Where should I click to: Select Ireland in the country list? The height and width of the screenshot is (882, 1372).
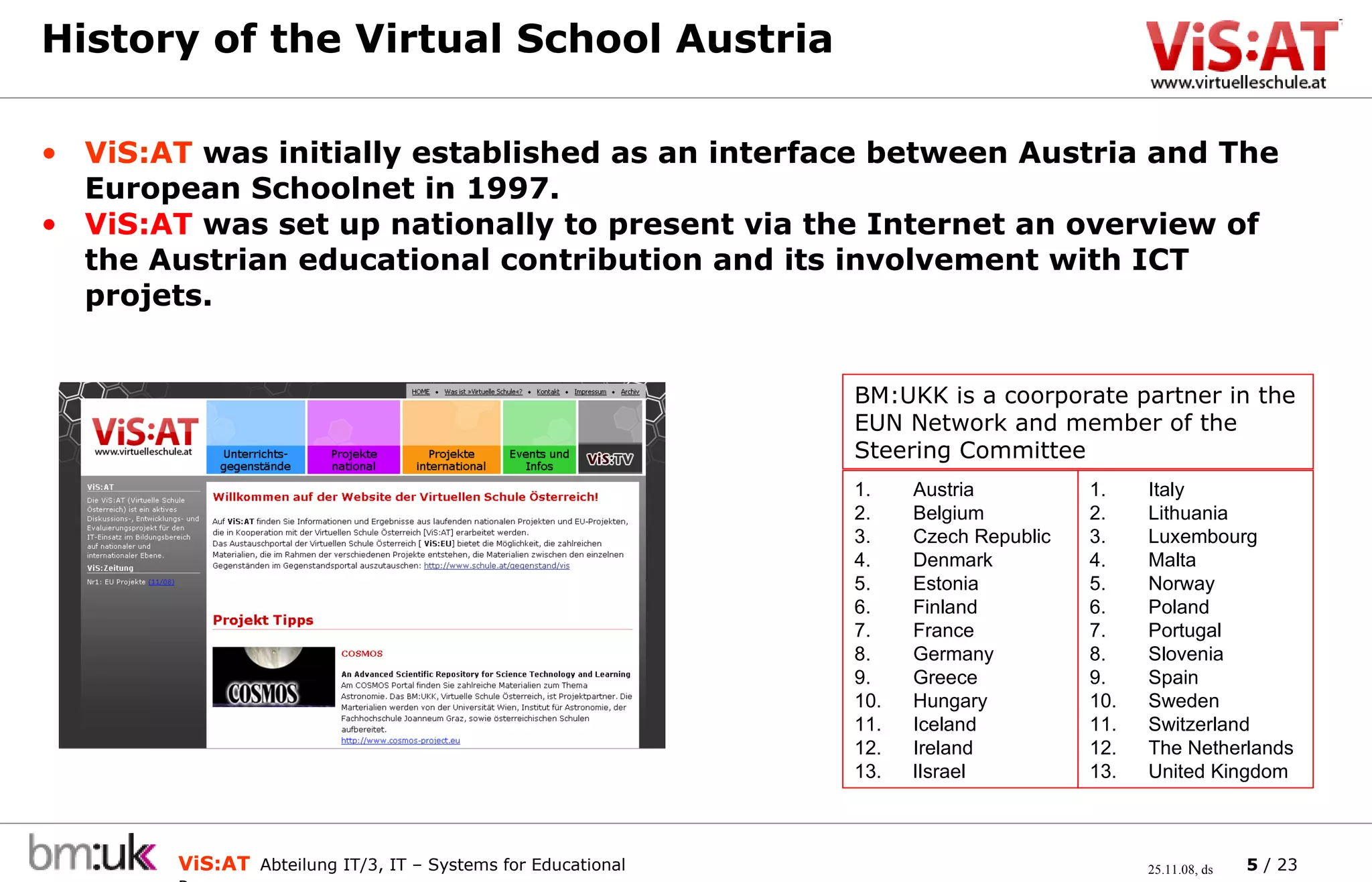point(943,747)
